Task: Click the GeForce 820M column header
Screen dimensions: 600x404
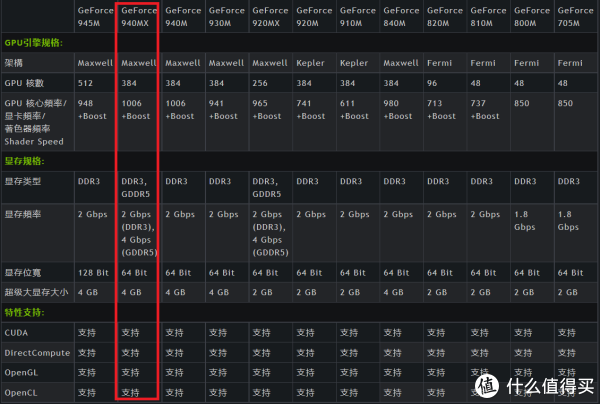Action: [x=445, y=16]
